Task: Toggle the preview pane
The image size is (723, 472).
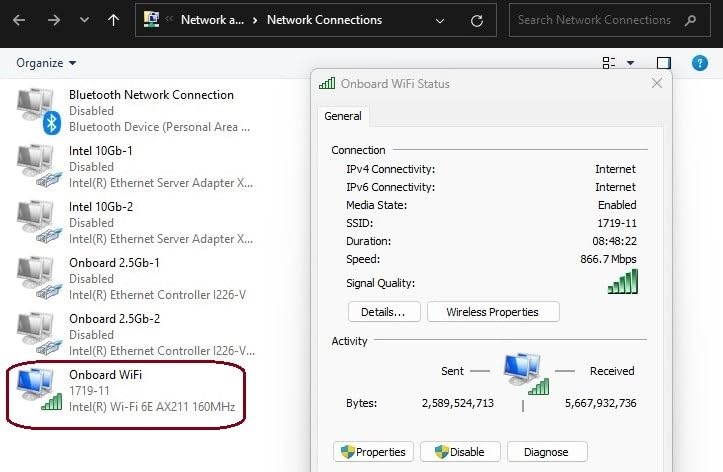Action: coord(664,63)
